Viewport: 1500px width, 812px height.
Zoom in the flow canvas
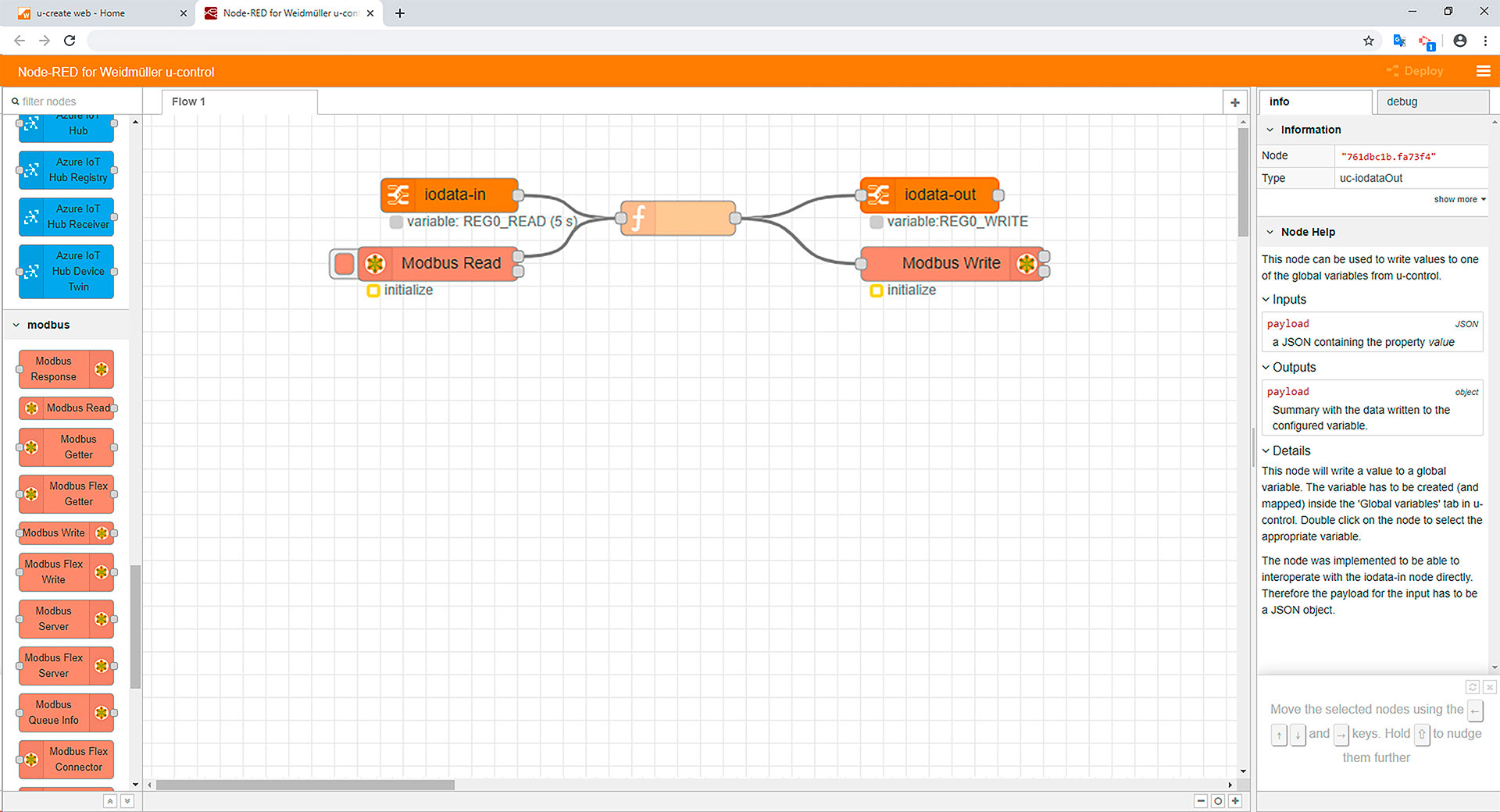tap(1235, 801)
